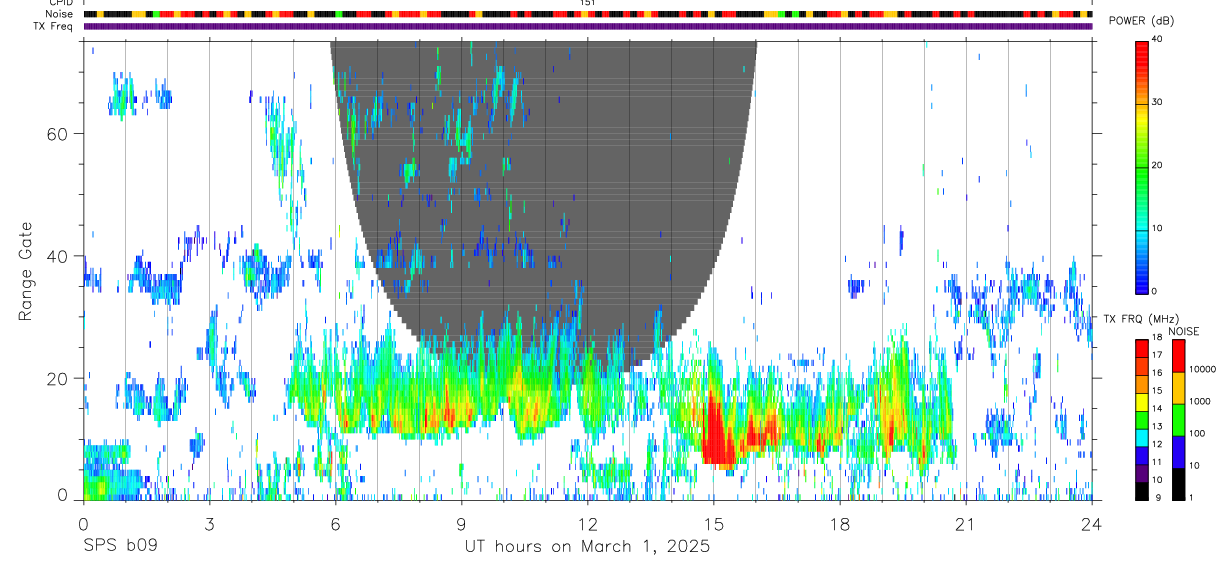Click the 'UT hours on March 1, 2025' label
1228x567 pixels.
coord(587,547)
